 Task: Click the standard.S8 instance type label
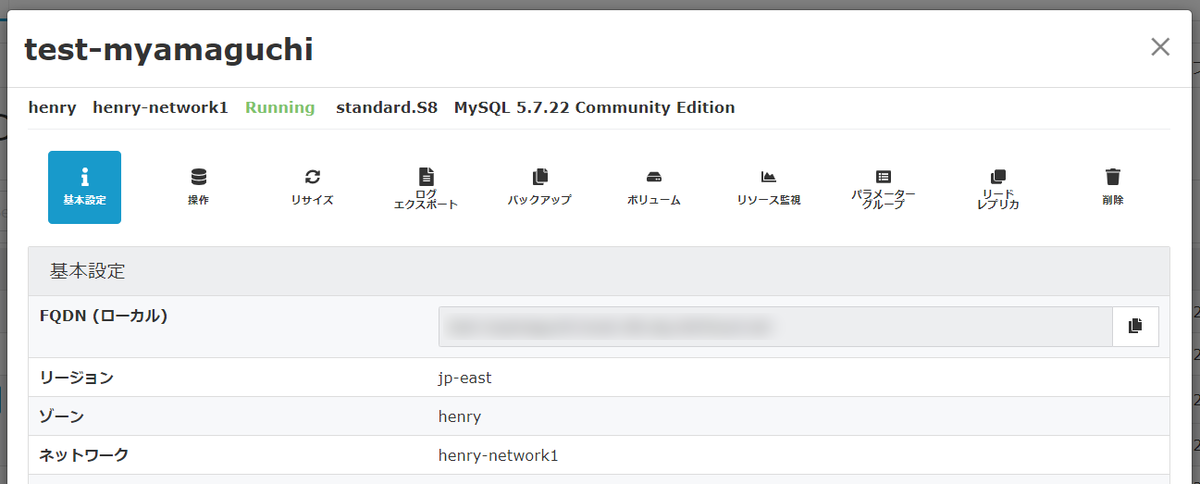click(x=386, y=107)
